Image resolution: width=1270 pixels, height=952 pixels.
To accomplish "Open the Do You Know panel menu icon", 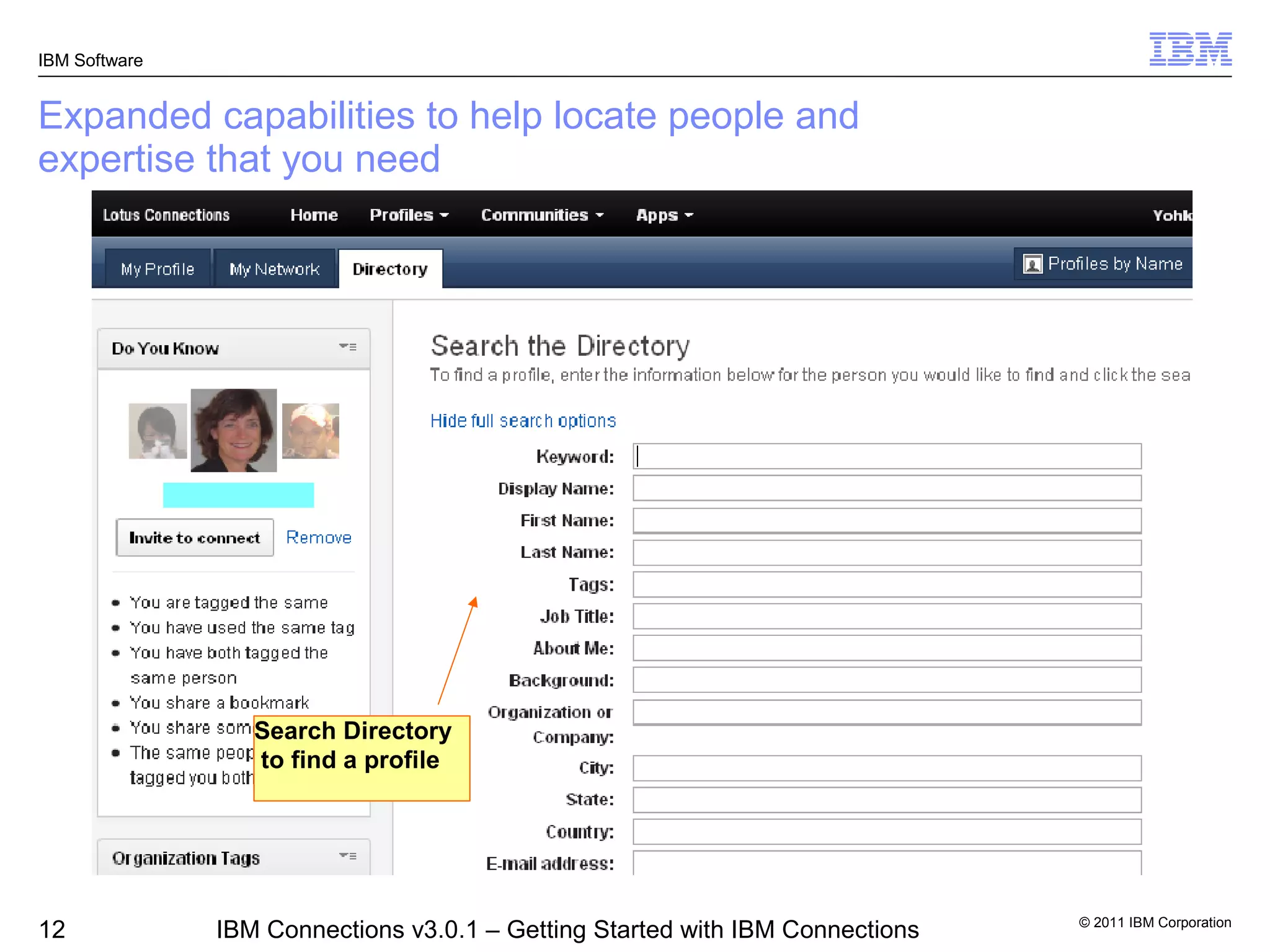I will [x=348, y=347].
